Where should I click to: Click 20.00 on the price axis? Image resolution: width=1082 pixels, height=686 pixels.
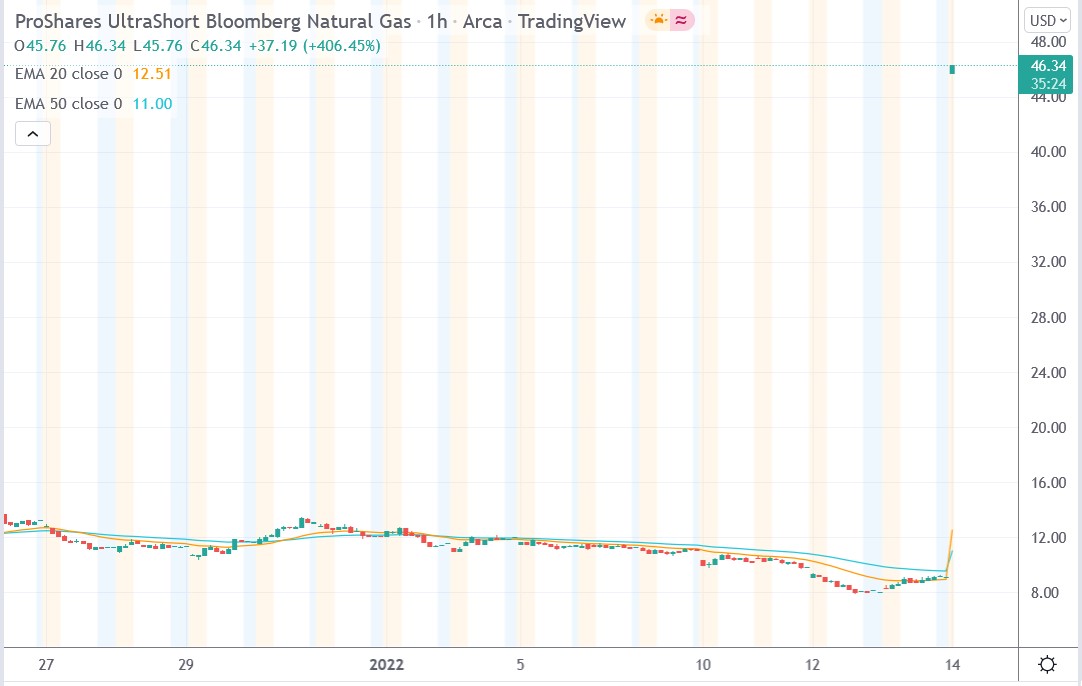tap(1048, 428)
